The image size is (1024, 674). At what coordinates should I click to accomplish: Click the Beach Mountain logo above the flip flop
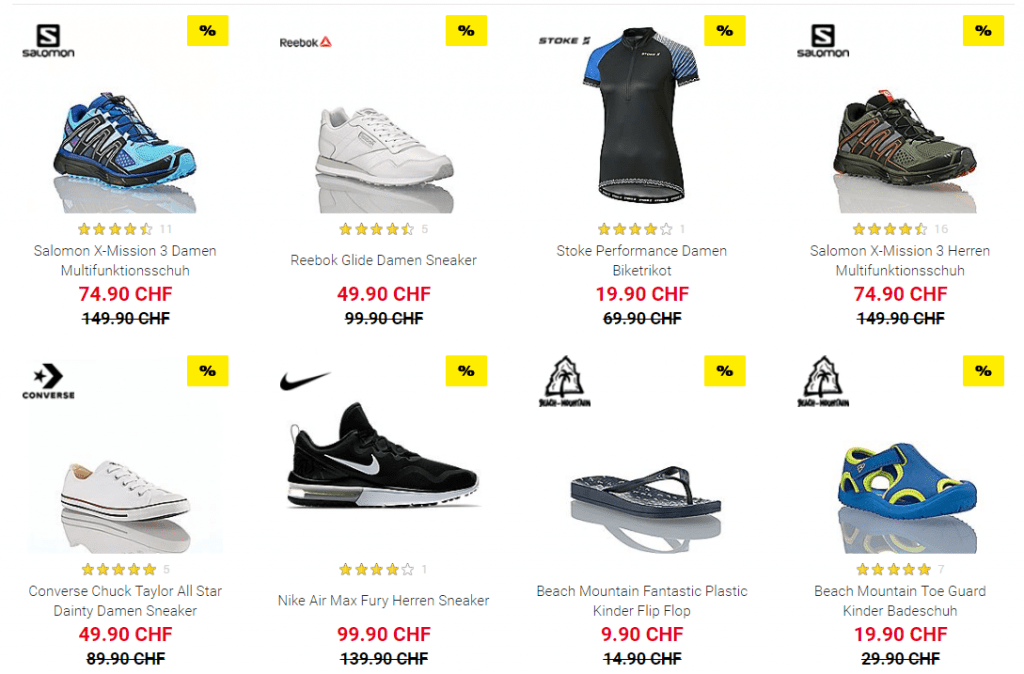(x=564, y=381)
